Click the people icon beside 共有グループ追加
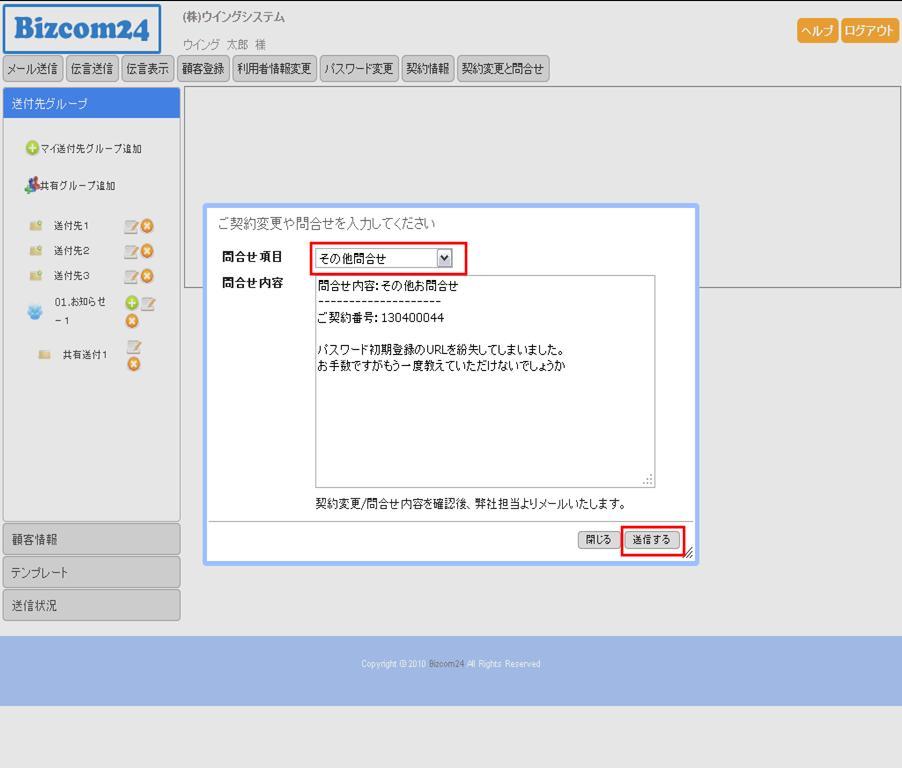Image resolution: width=902 pixels, height=768 pixels. (31, 185)
